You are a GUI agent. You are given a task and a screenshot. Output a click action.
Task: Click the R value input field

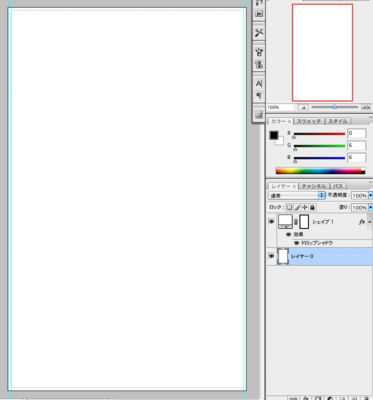pyautogui.click(x=356, y=134)
